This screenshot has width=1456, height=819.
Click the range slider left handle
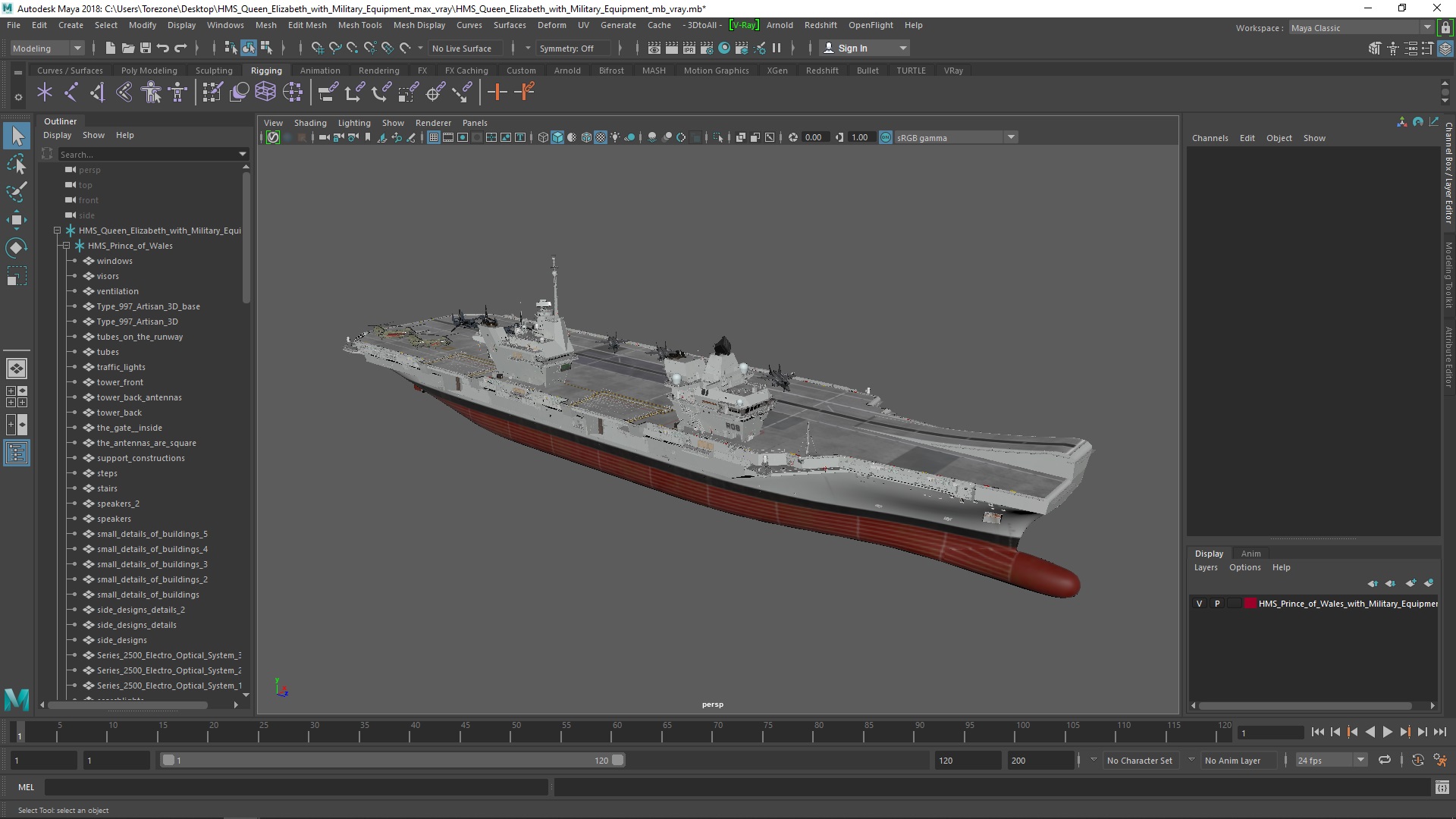(x=168, y=760)
